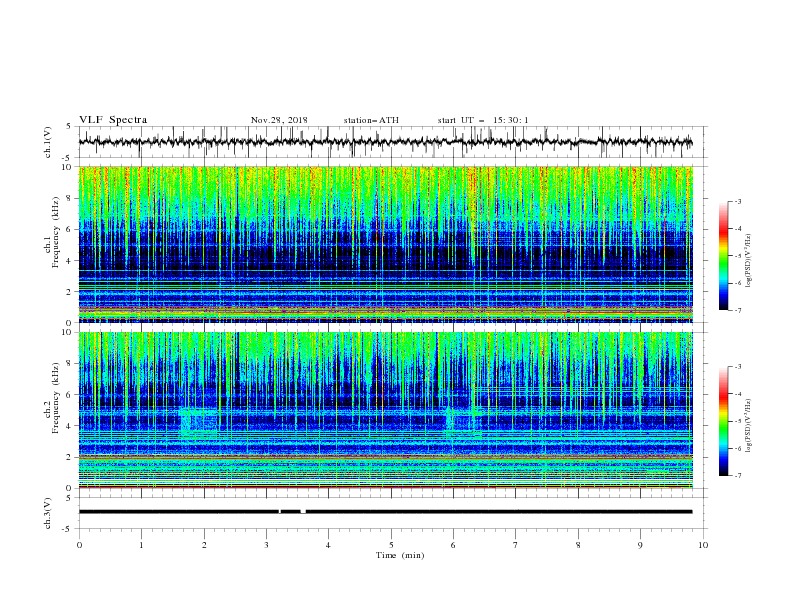
Task: Click the "6" tick on the Time (min) axis
Action: coord(453,545)
